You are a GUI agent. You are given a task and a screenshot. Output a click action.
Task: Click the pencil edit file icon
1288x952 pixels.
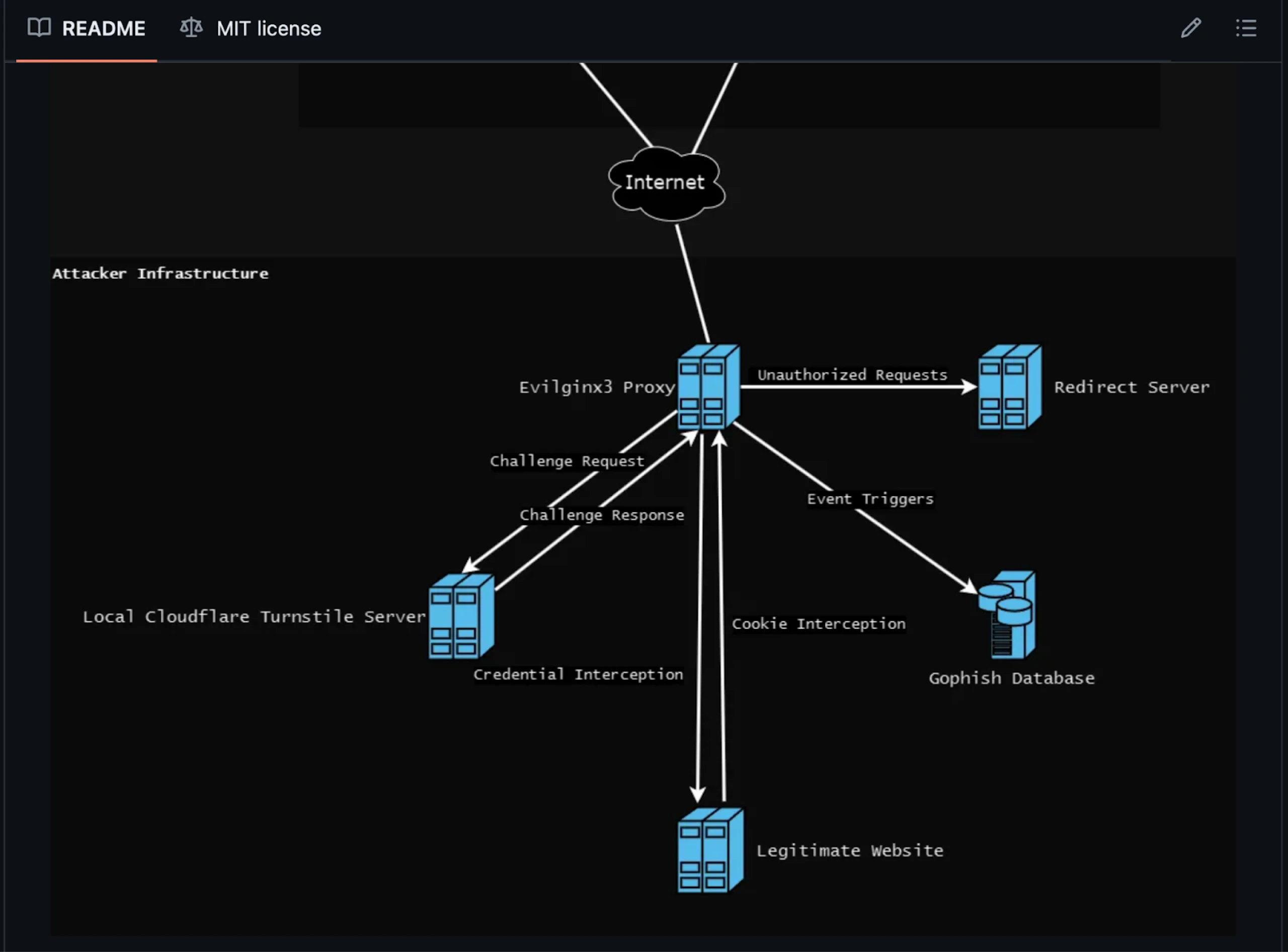(x=1190, y=28)
